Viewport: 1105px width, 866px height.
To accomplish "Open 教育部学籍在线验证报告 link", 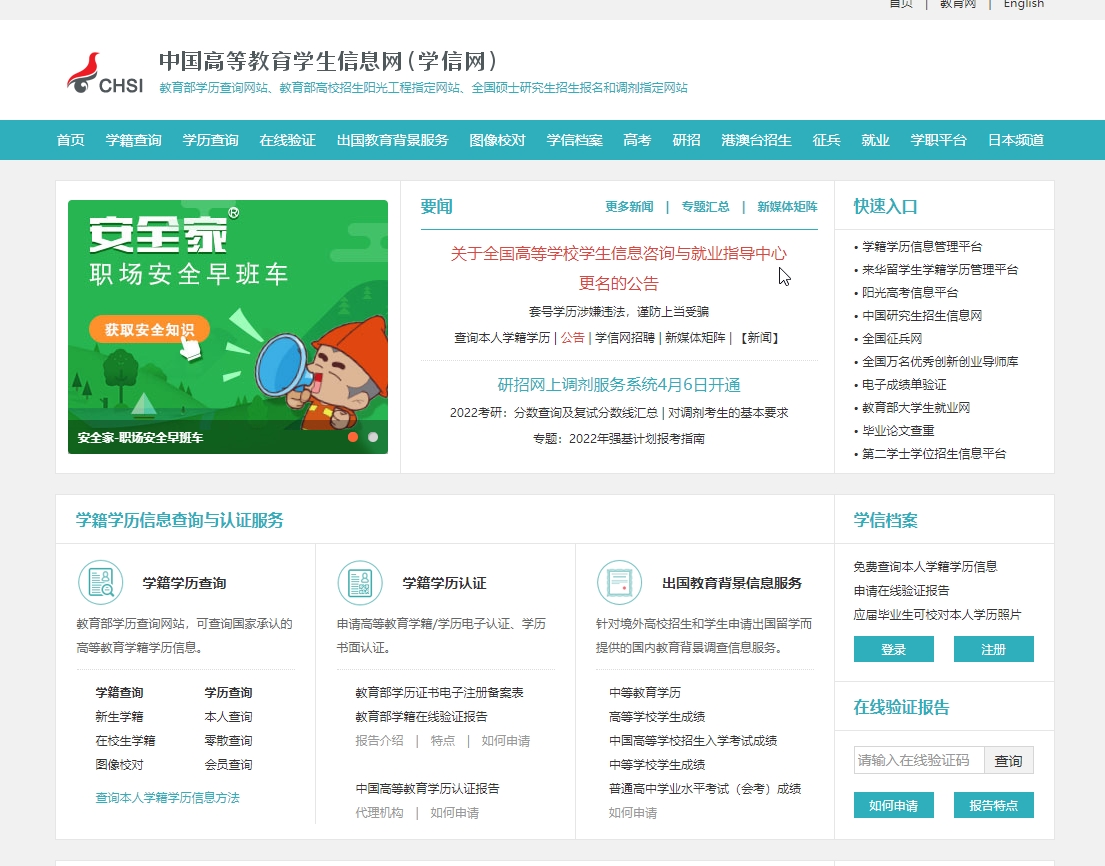I will coord(421,717).
